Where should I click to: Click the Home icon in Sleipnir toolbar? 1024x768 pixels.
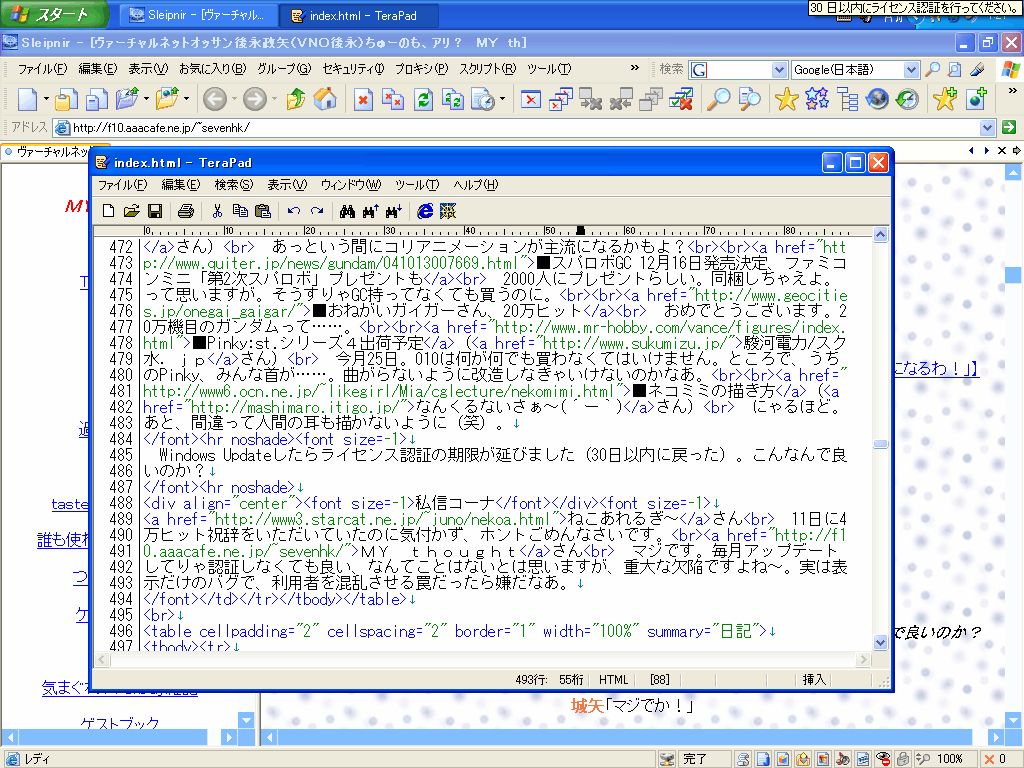pyautogui.click(x=325, y=99)
